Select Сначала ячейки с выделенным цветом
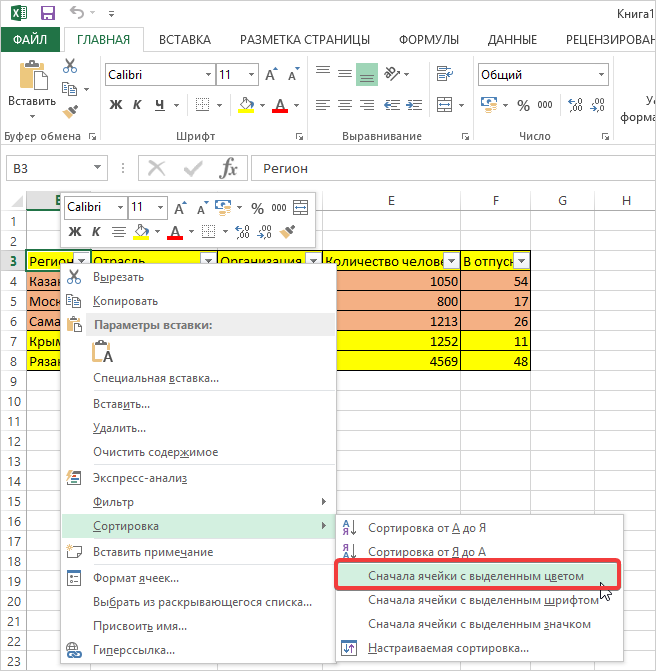 pyautogui.click(x=475, y=576)
